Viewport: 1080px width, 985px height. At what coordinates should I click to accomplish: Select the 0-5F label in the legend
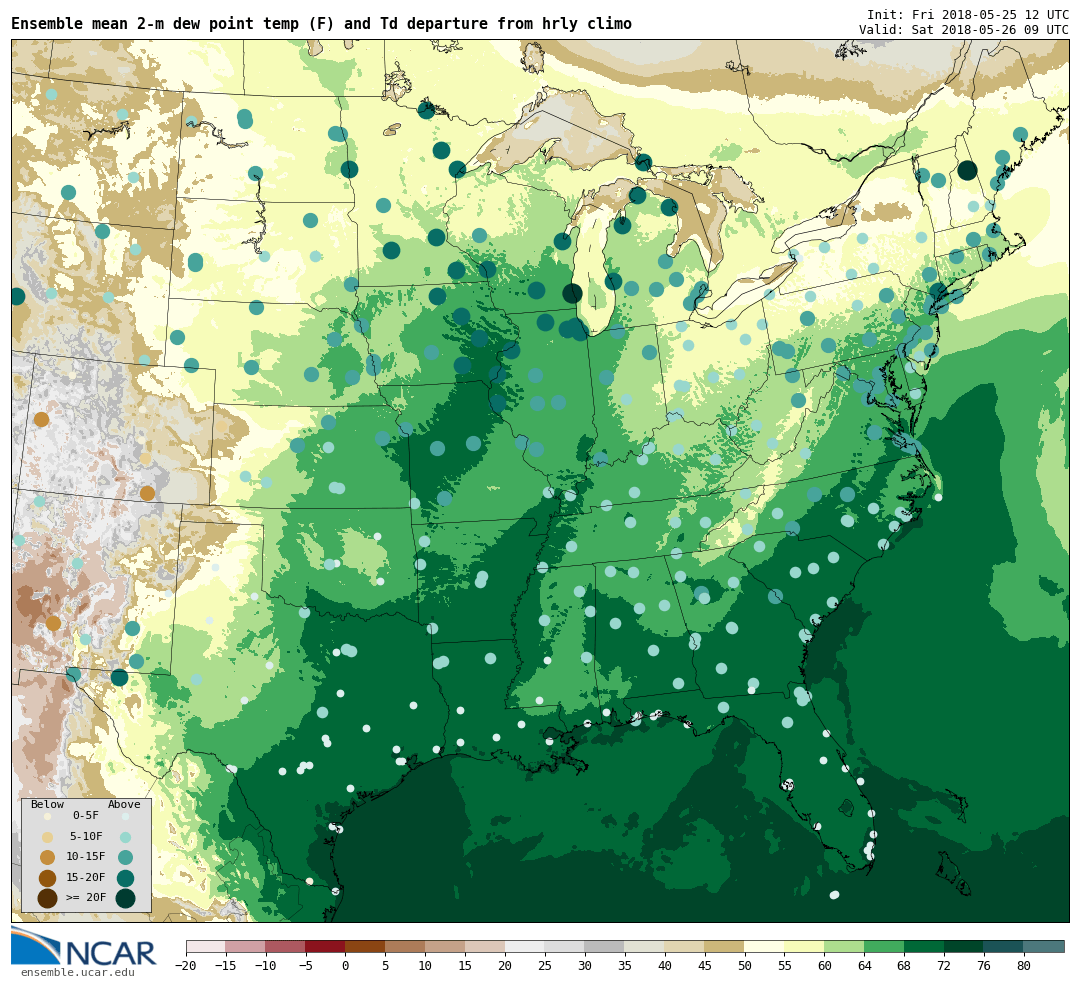tap(85, 816)
